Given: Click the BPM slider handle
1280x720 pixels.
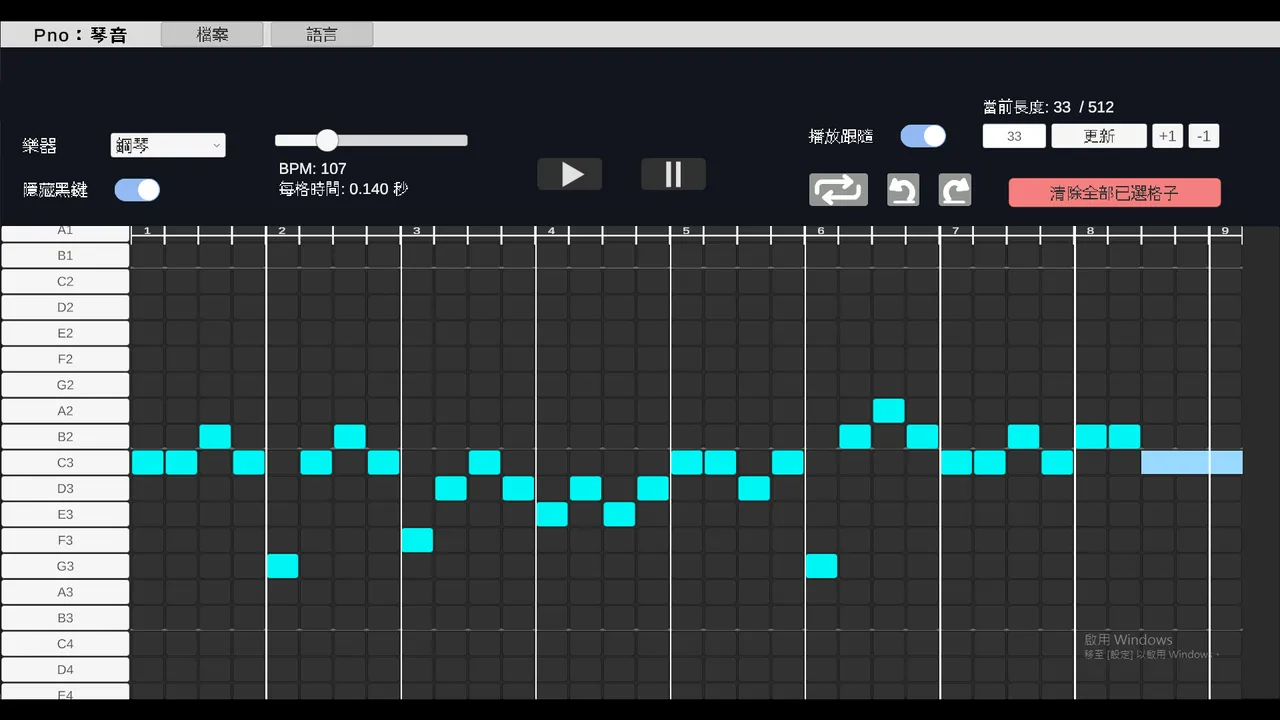Looking at the screenshot, I should 327,140.
